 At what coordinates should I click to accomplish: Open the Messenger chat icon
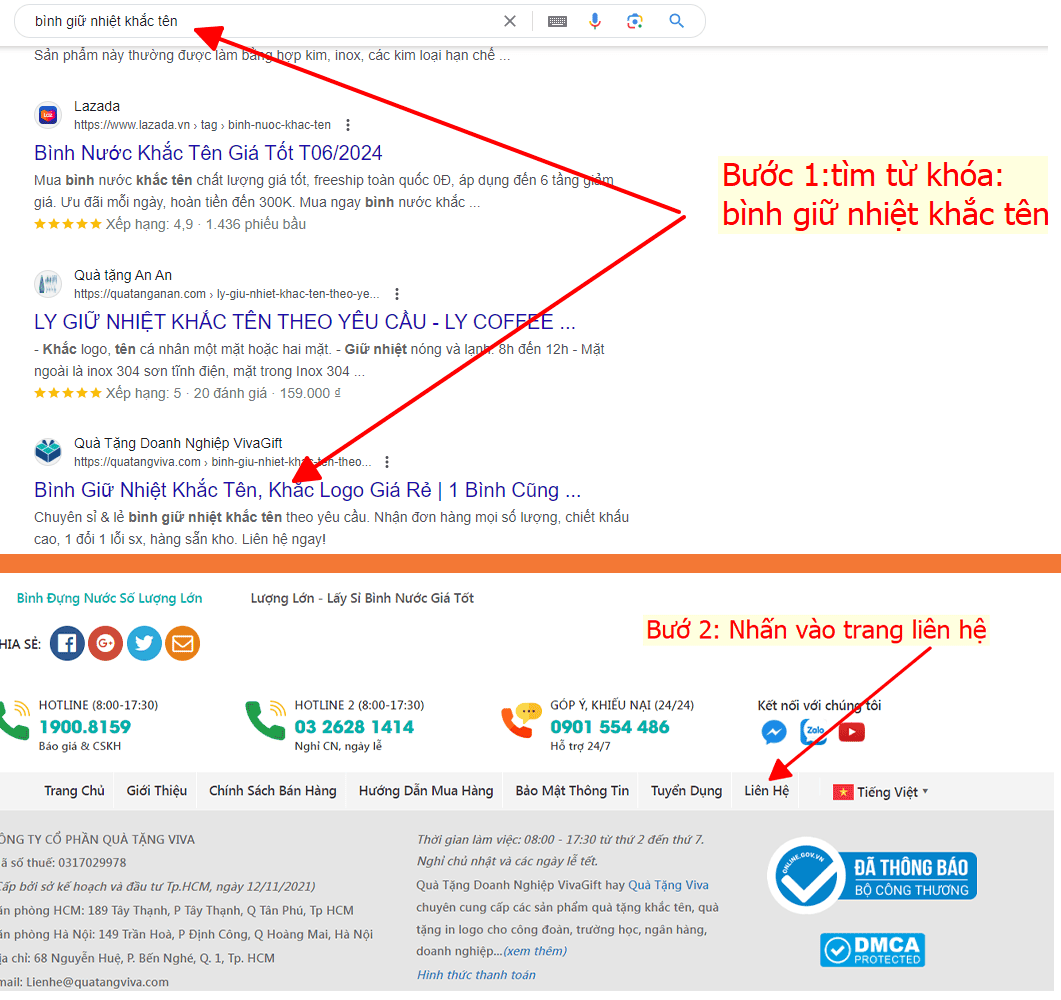pyautogui.click(x=774, y=732)
